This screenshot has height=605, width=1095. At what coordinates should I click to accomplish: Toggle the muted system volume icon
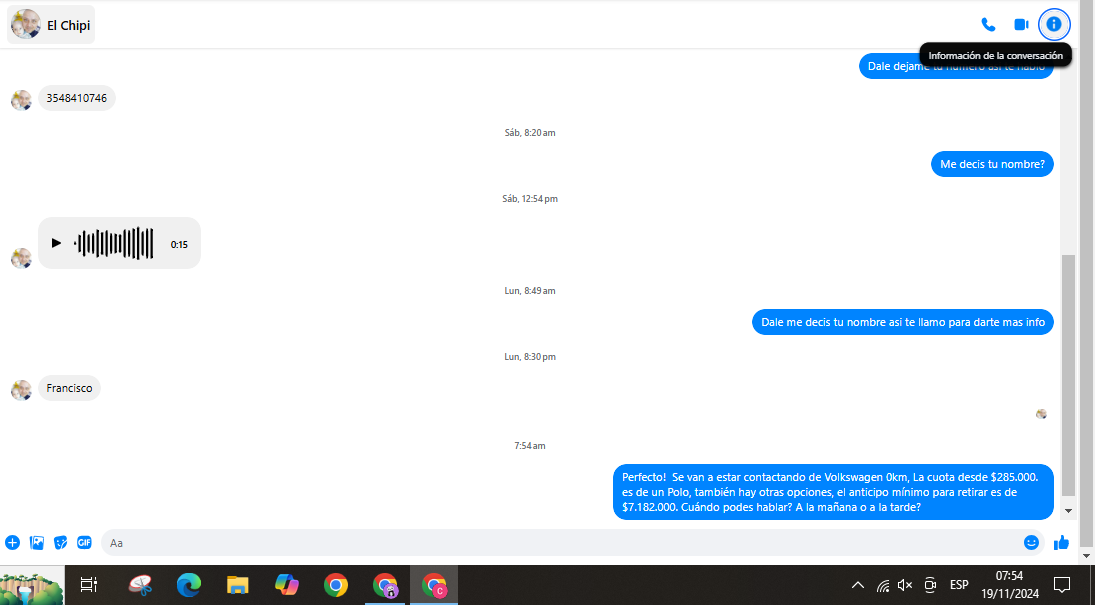pyautogui.click(x=906, y=585)
